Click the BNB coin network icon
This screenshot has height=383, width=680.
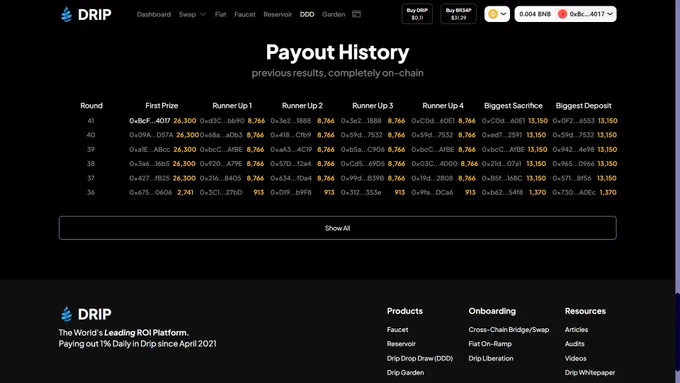point(493,14)
